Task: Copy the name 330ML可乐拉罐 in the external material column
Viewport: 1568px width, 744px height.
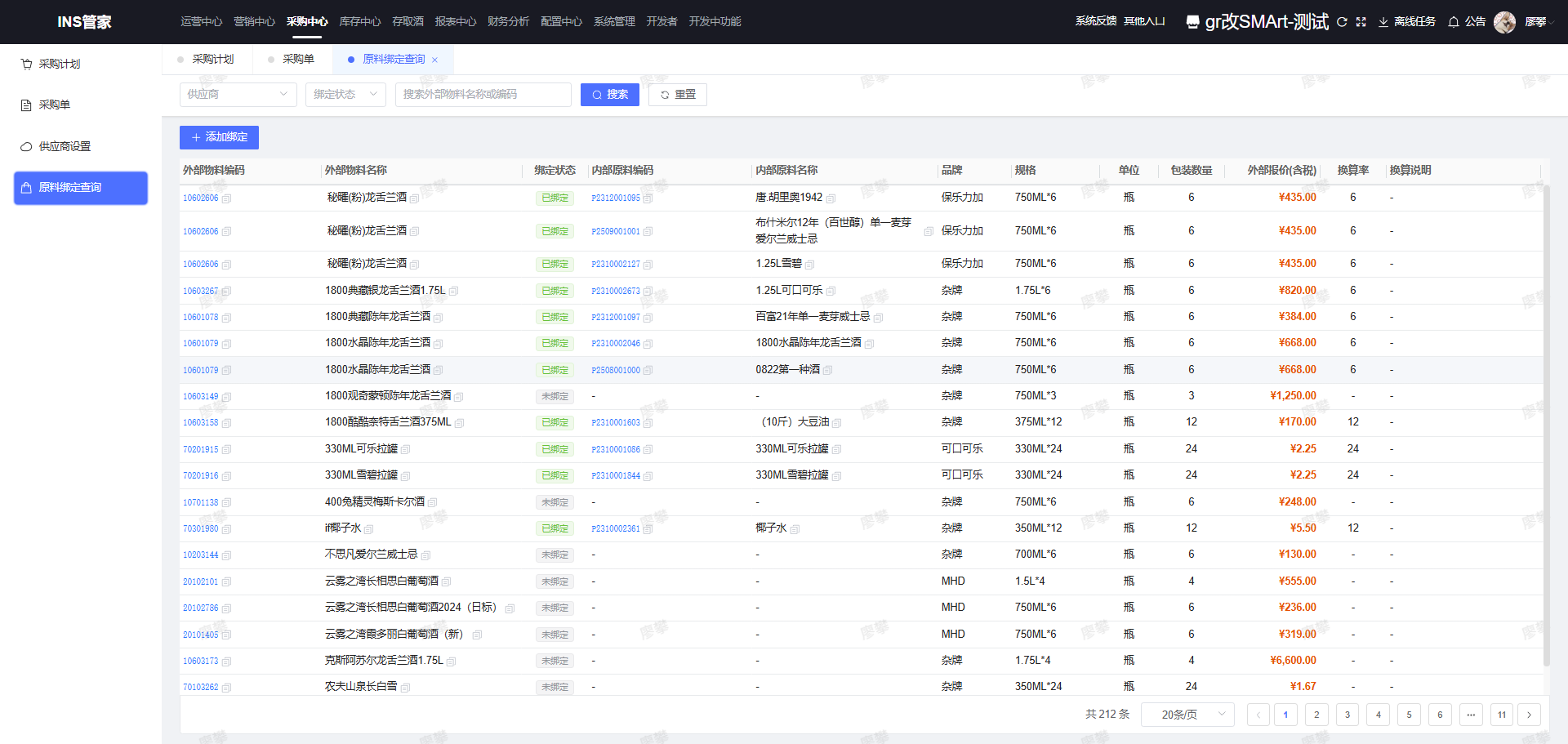Action: 406,450
